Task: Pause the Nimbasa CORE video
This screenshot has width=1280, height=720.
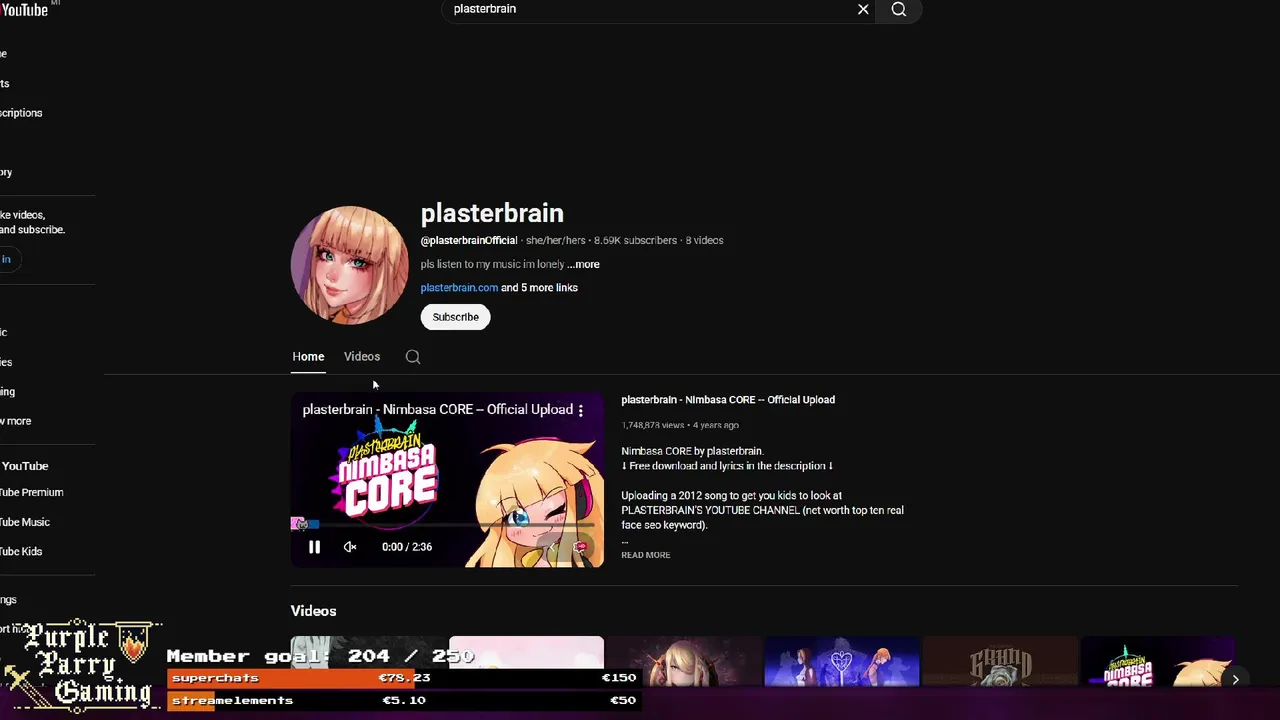Action: click(x=314, y=547)
